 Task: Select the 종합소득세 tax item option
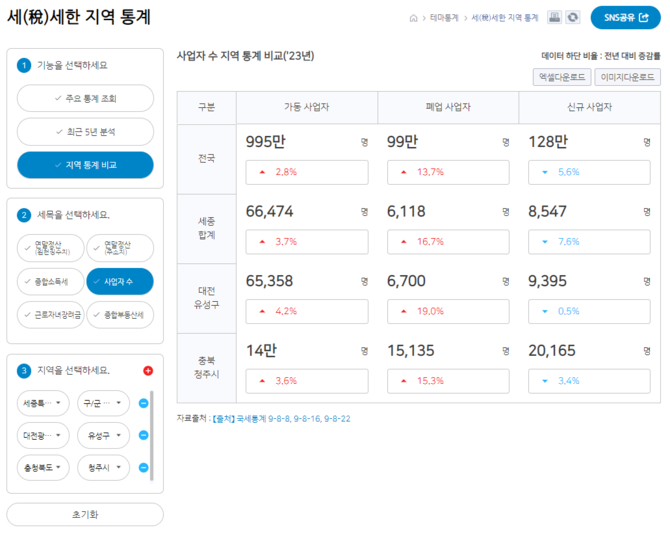click(x=51, y=281)
